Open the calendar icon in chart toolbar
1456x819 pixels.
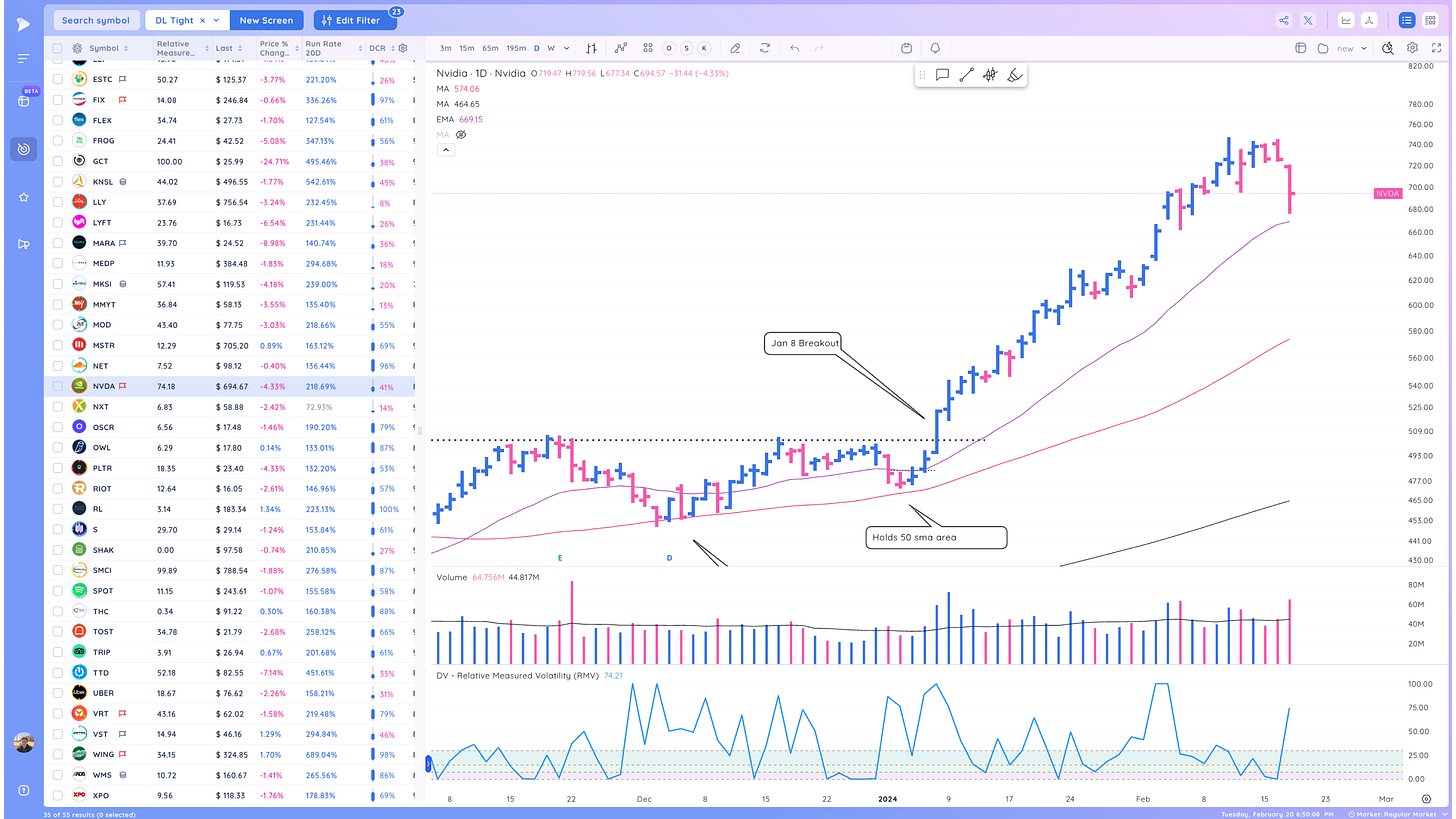(x=906, y=47)
